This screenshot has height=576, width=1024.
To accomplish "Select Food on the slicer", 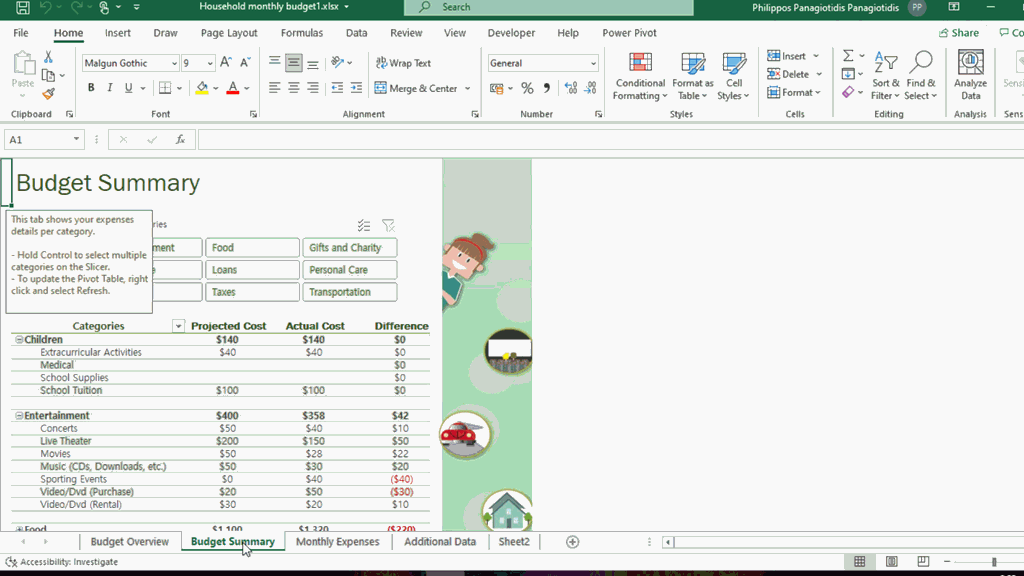I will click(251, 247).
